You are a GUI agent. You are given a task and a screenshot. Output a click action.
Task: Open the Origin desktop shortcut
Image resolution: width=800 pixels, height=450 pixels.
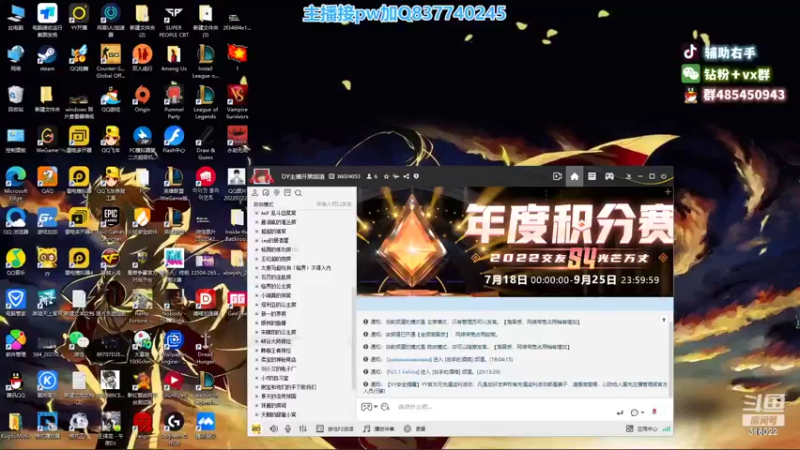tap(142, 99)
